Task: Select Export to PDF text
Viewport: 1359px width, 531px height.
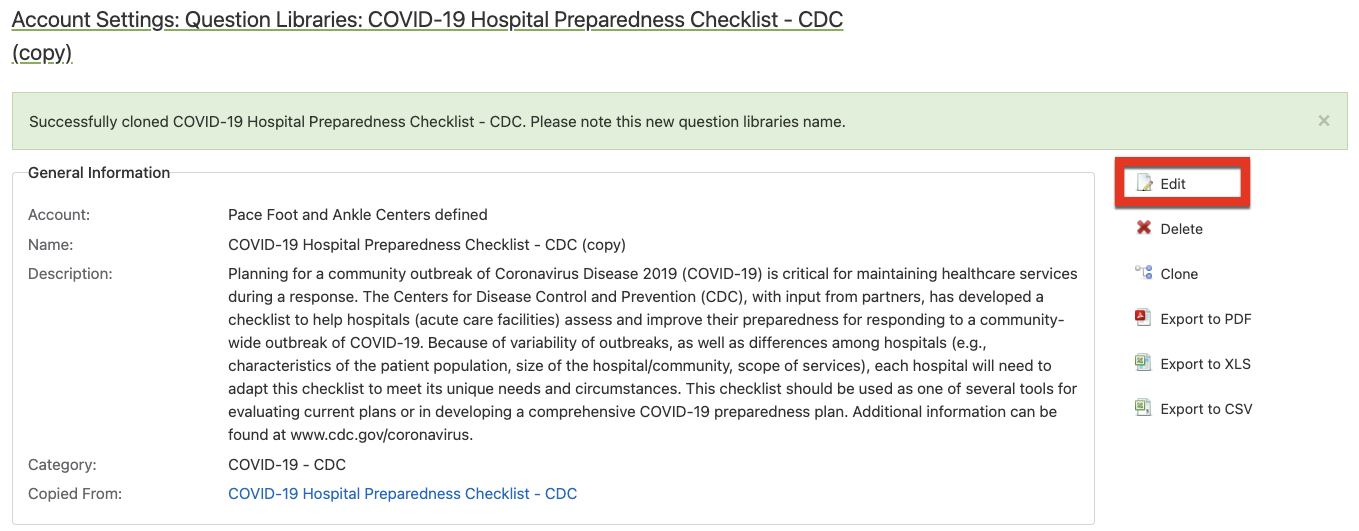Action: coord(1206,319)
